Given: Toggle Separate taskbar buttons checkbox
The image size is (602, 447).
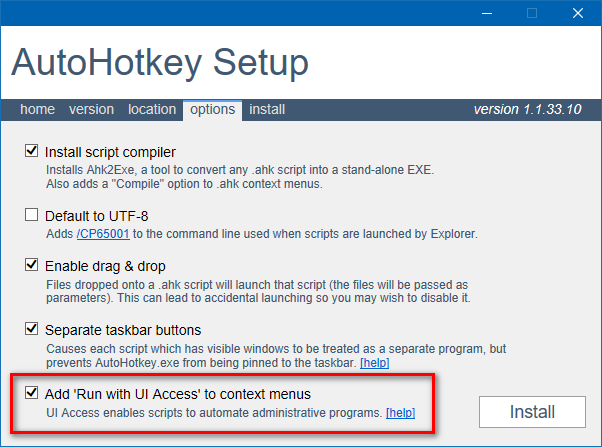Looking at the screenshot, I should pos(32,329).
